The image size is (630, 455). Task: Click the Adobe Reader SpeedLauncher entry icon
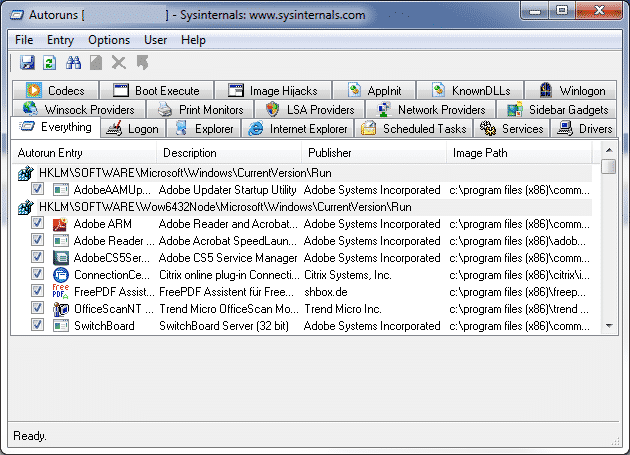pos(61,241)
